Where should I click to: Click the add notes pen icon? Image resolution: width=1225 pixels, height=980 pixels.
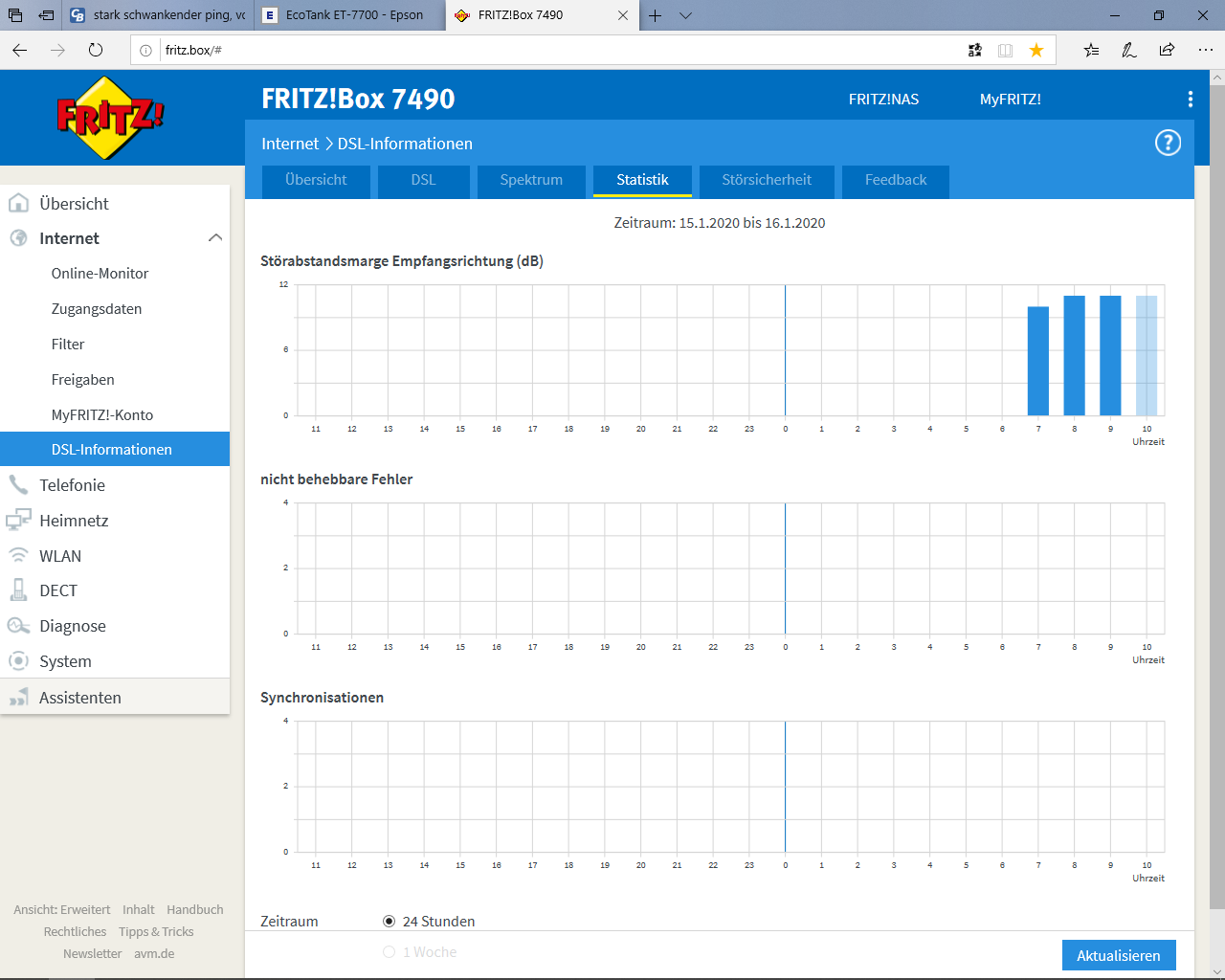pos(1129,50)
